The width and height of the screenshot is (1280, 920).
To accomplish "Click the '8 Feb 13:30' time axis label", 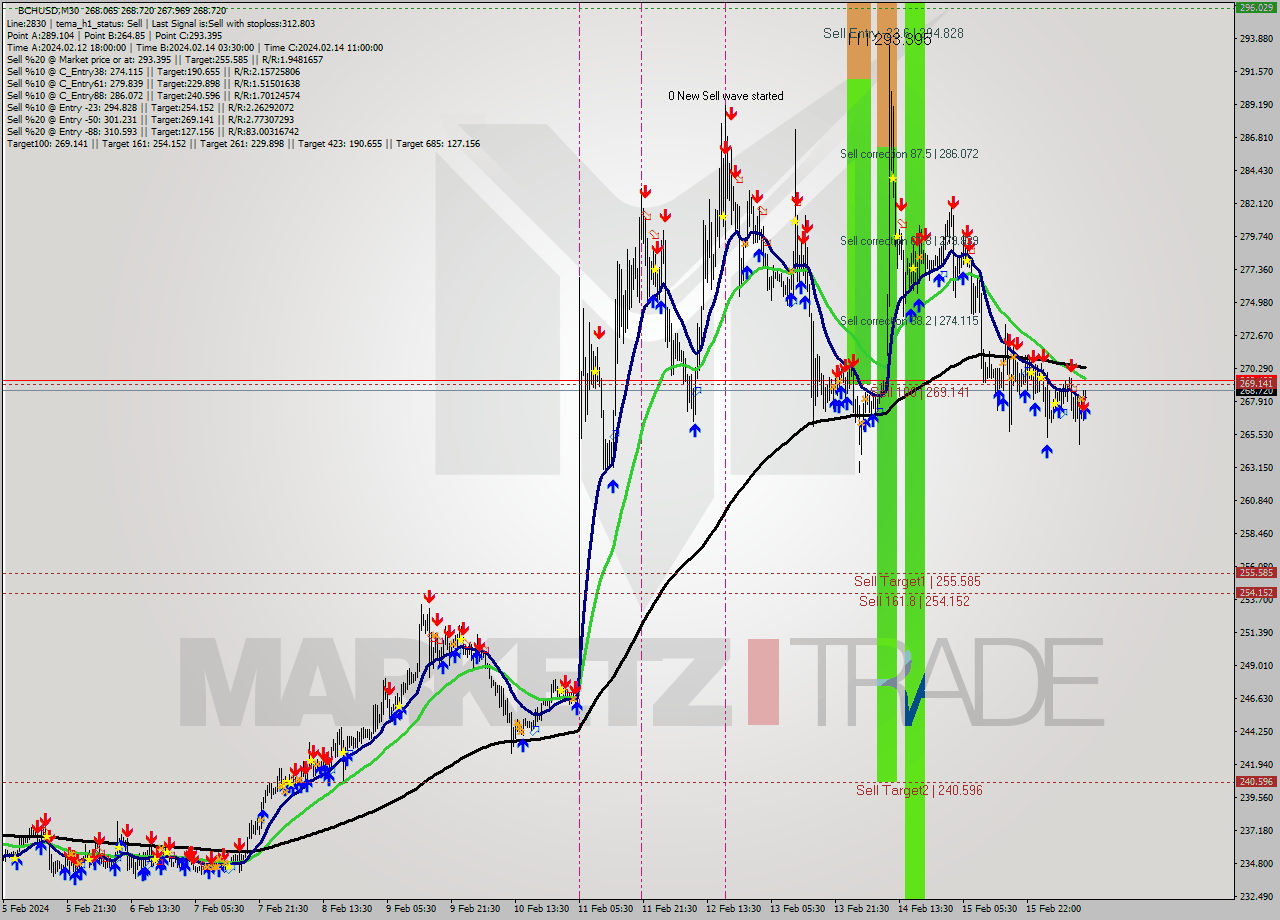I will [346, 908].
